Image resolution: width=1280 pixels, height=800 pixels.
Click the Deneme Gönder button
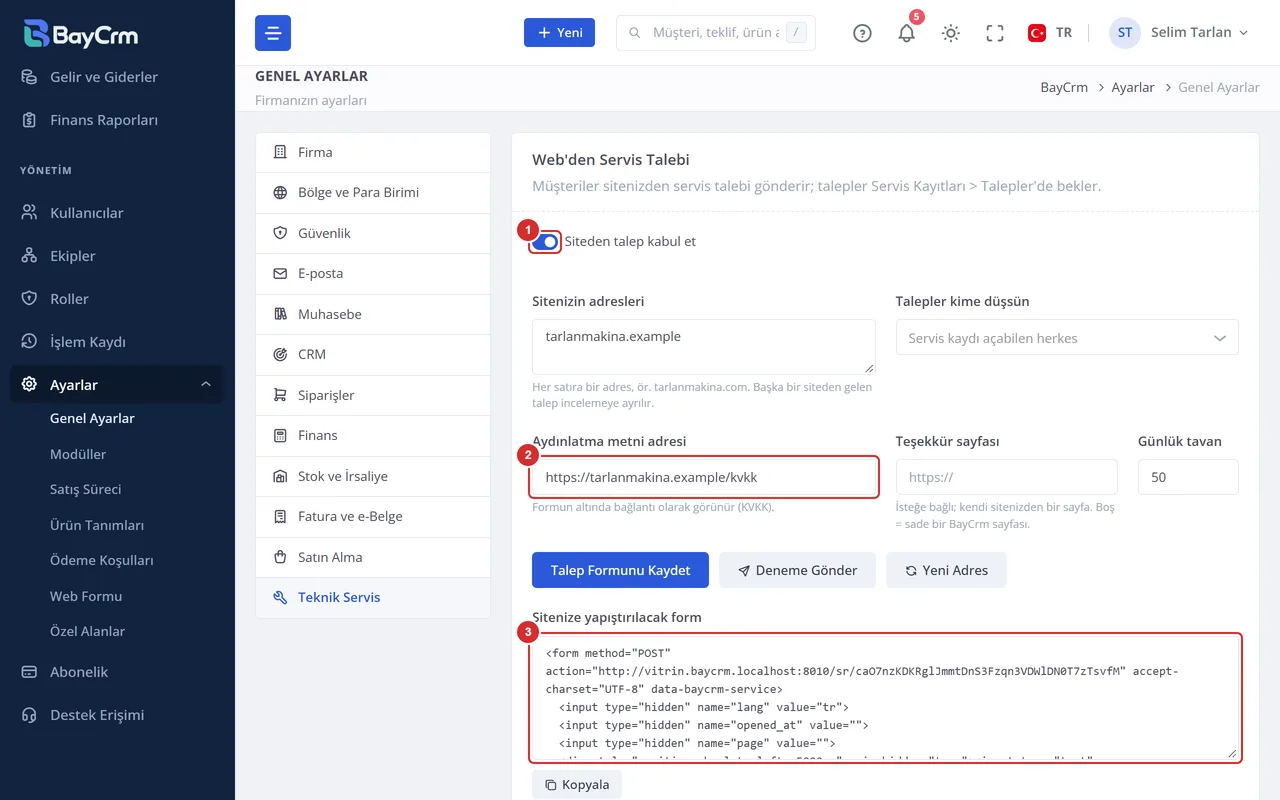(797, 570)
